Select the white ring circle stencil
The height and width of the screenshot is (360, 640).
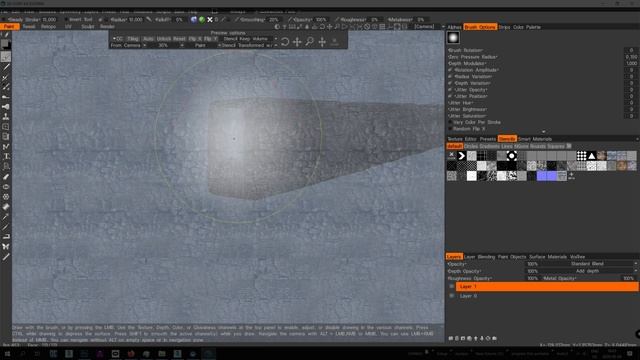511,156
